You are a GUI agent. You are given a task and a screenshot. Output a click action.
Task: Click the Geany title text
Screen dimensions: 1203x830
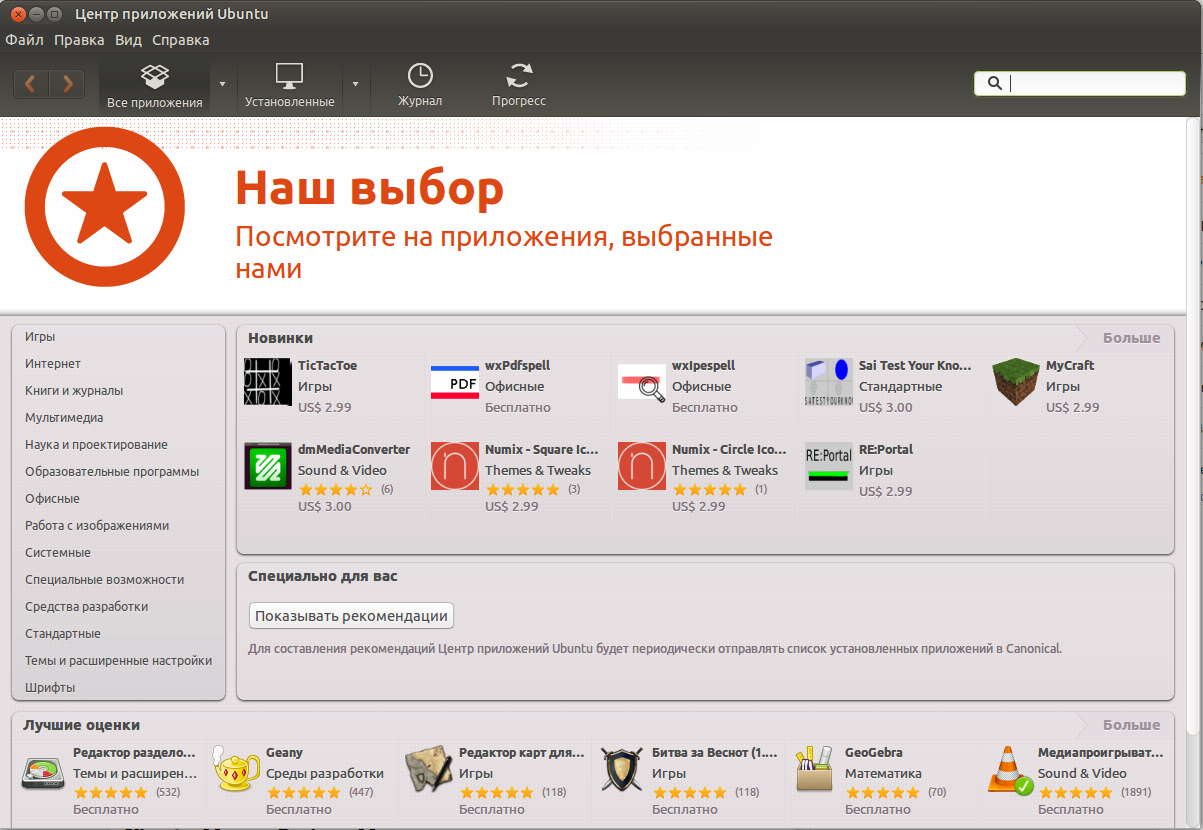(284, 753)
